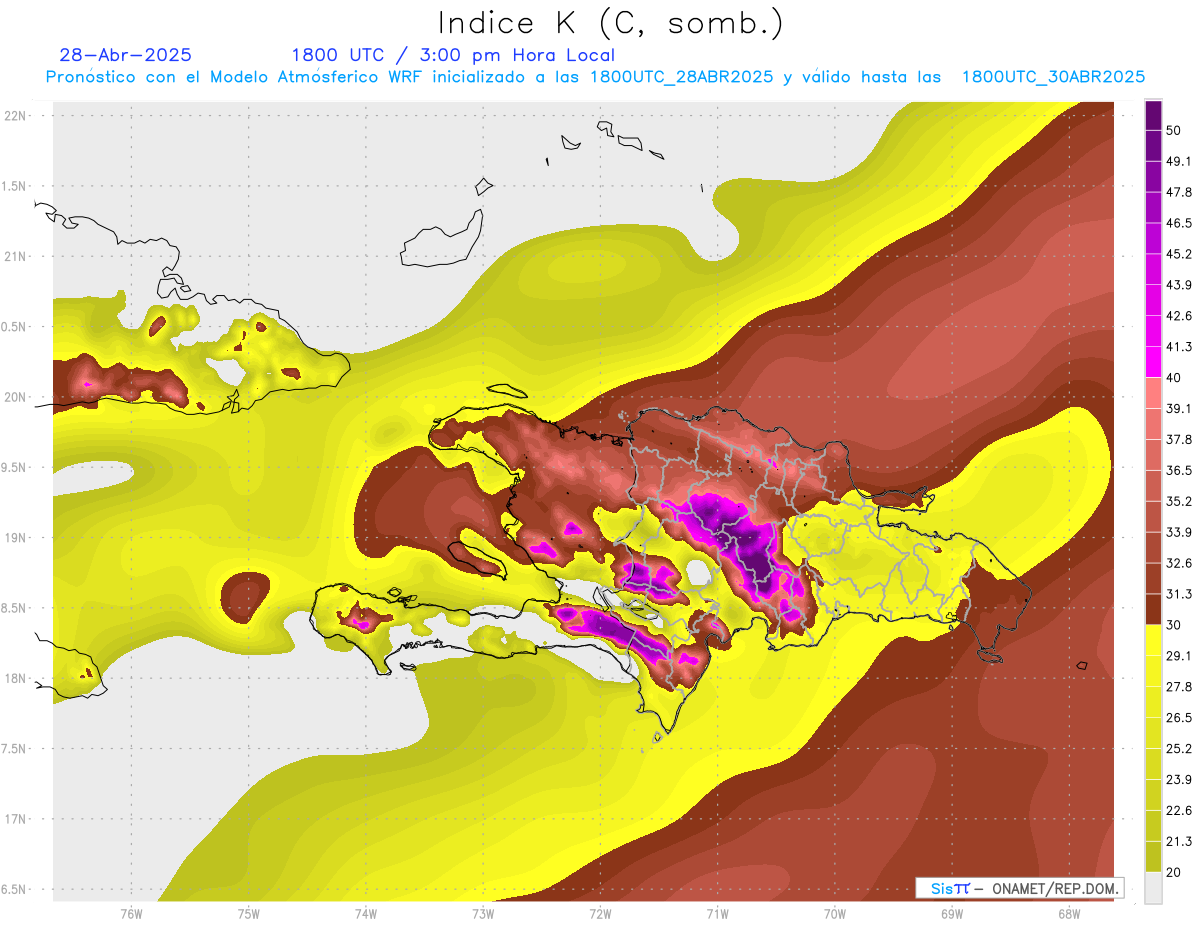Click the 'Indice K (C, somb.)' title
Image resolution: width=1200 pixels, height=927 pixels.
coord(610,23)
